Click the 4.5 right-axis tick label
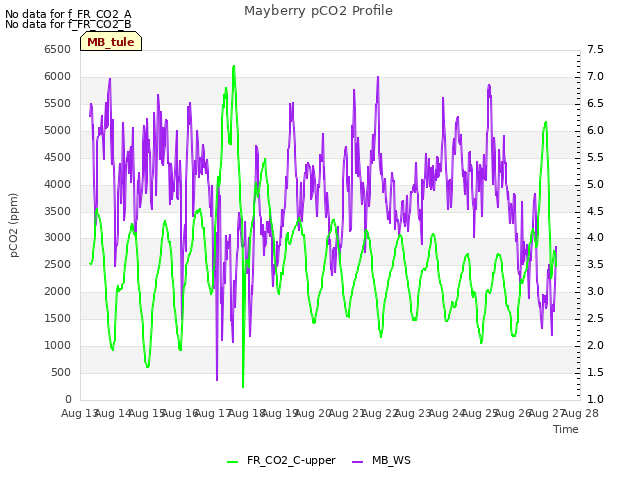The image size is (640, 480). [595, 211]
